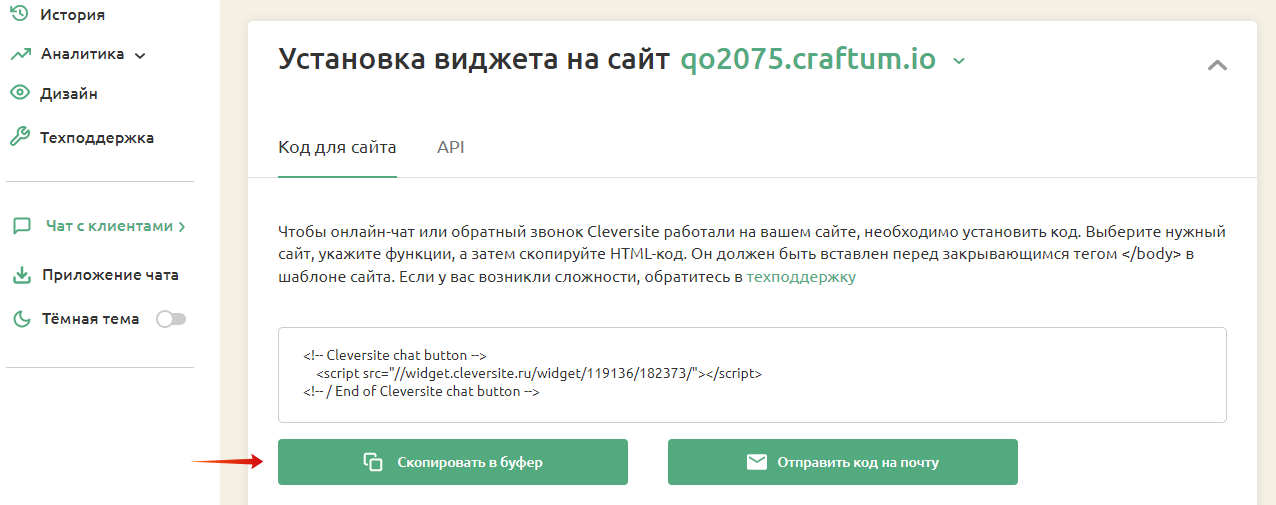Open Техподдержка wrench icon
The width and height of the screenshot is (1276, 505).
coord(20,137)
